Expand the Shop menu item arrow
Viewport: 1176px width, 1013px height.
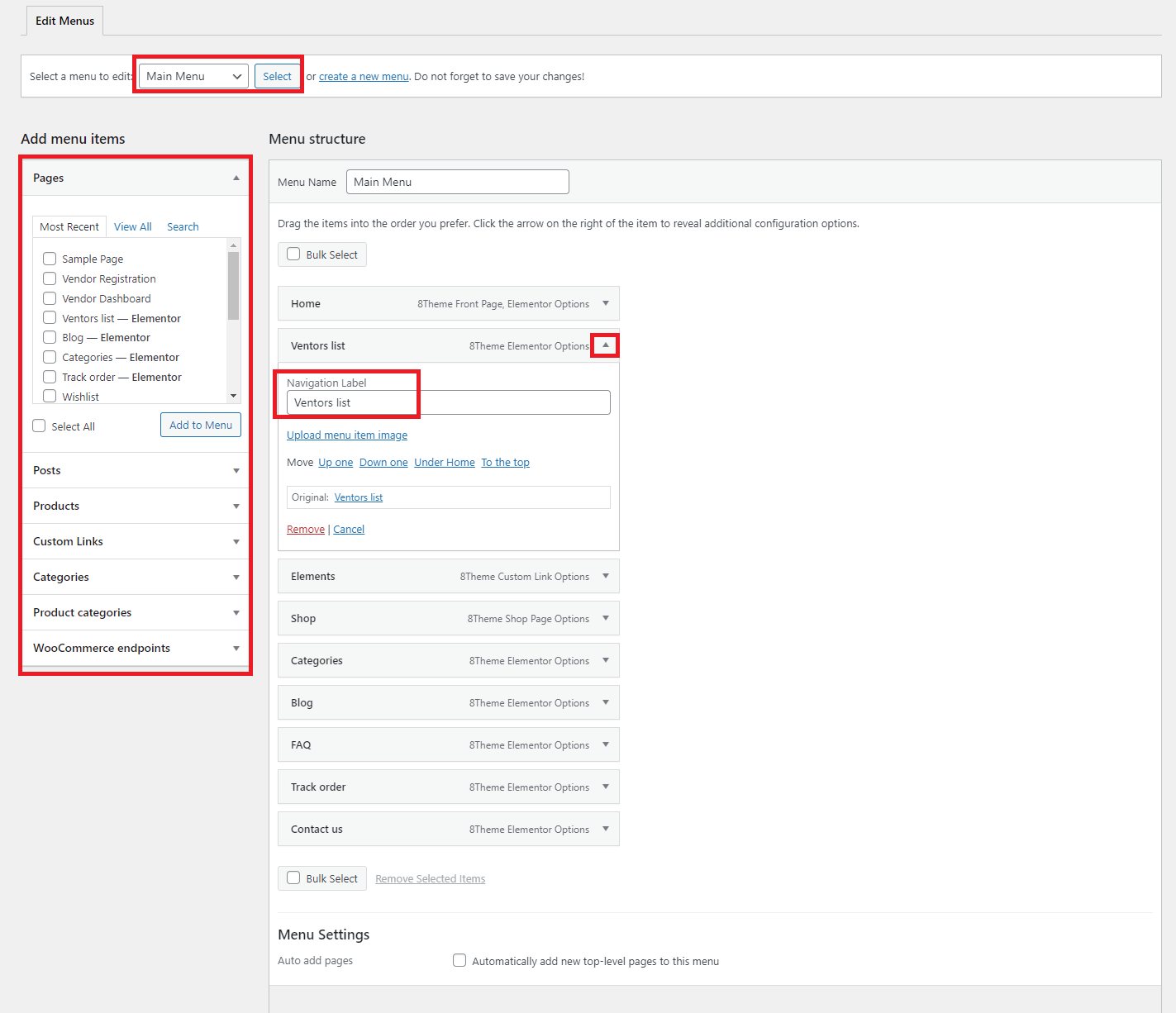(606, 618)
